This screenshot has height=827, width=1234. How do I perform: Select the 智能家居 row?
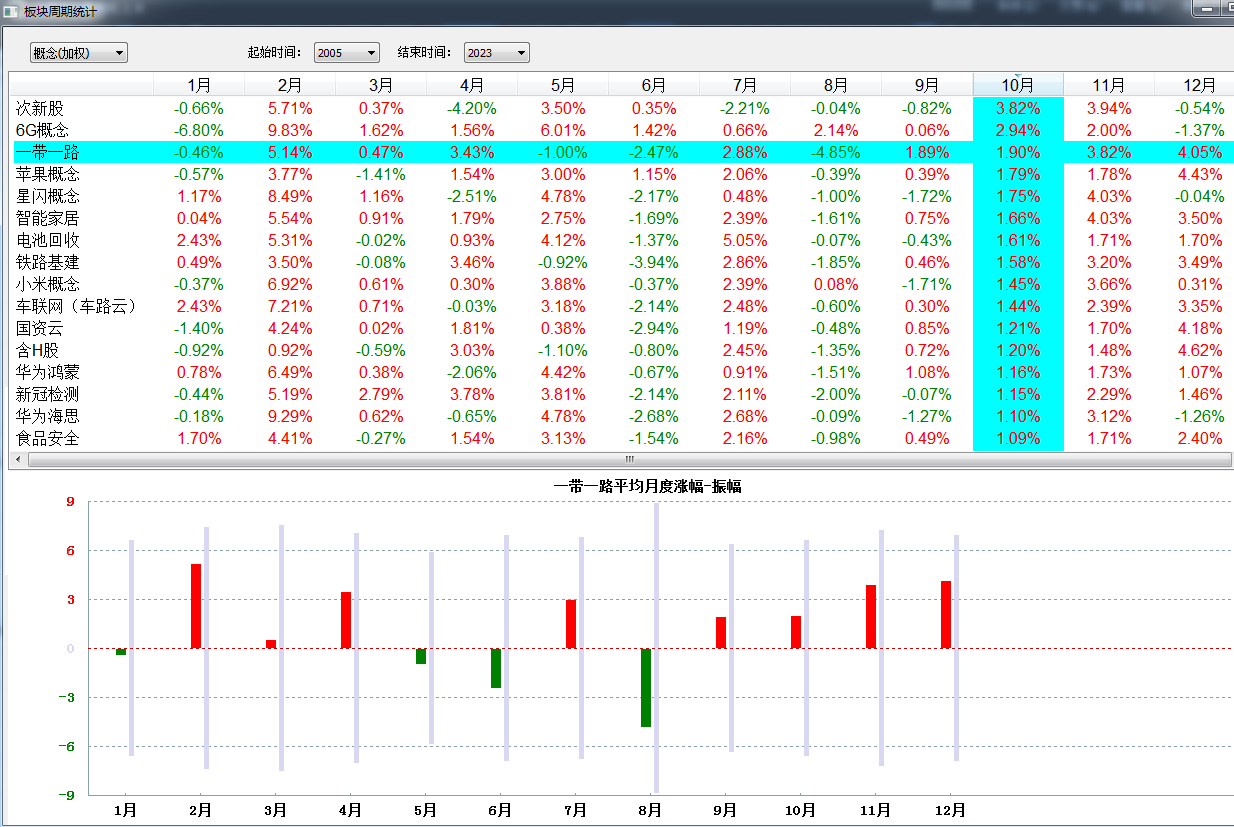pyautogui.click(x=621, y=218)
